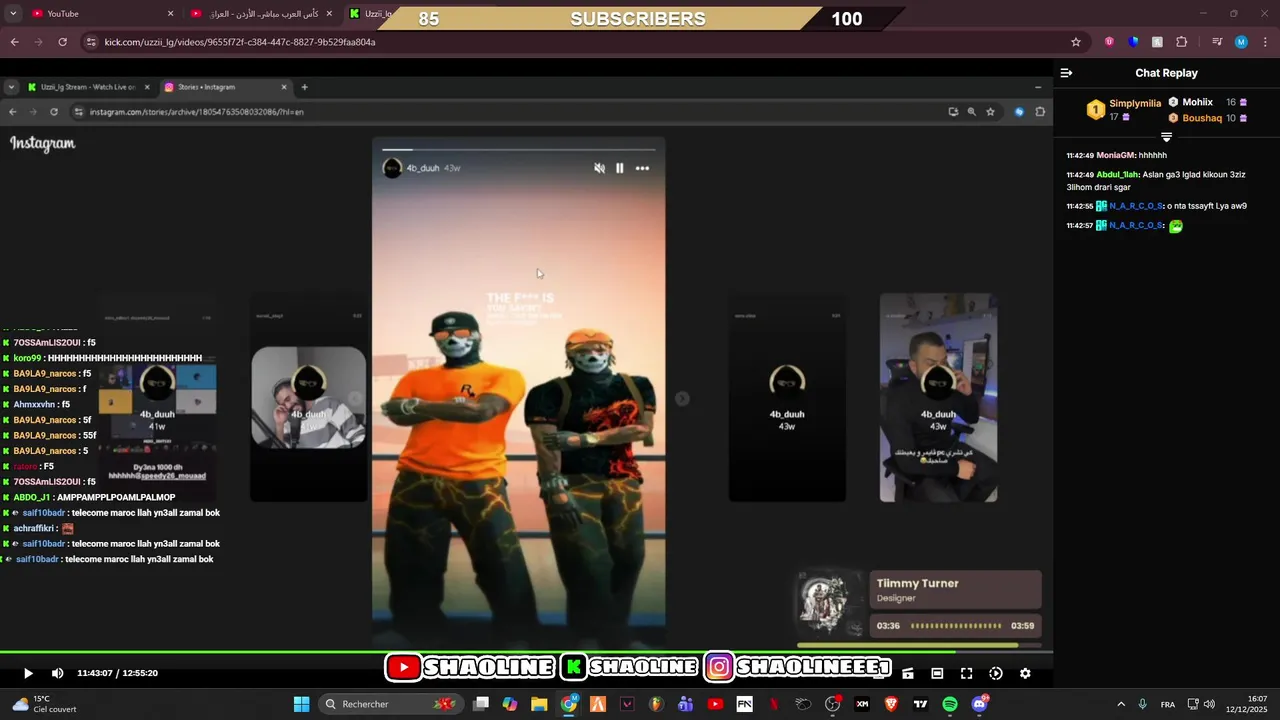Switch to the Arabic-titled YouTube tab
Viewport: 1280px width, 720px height.
262,13
